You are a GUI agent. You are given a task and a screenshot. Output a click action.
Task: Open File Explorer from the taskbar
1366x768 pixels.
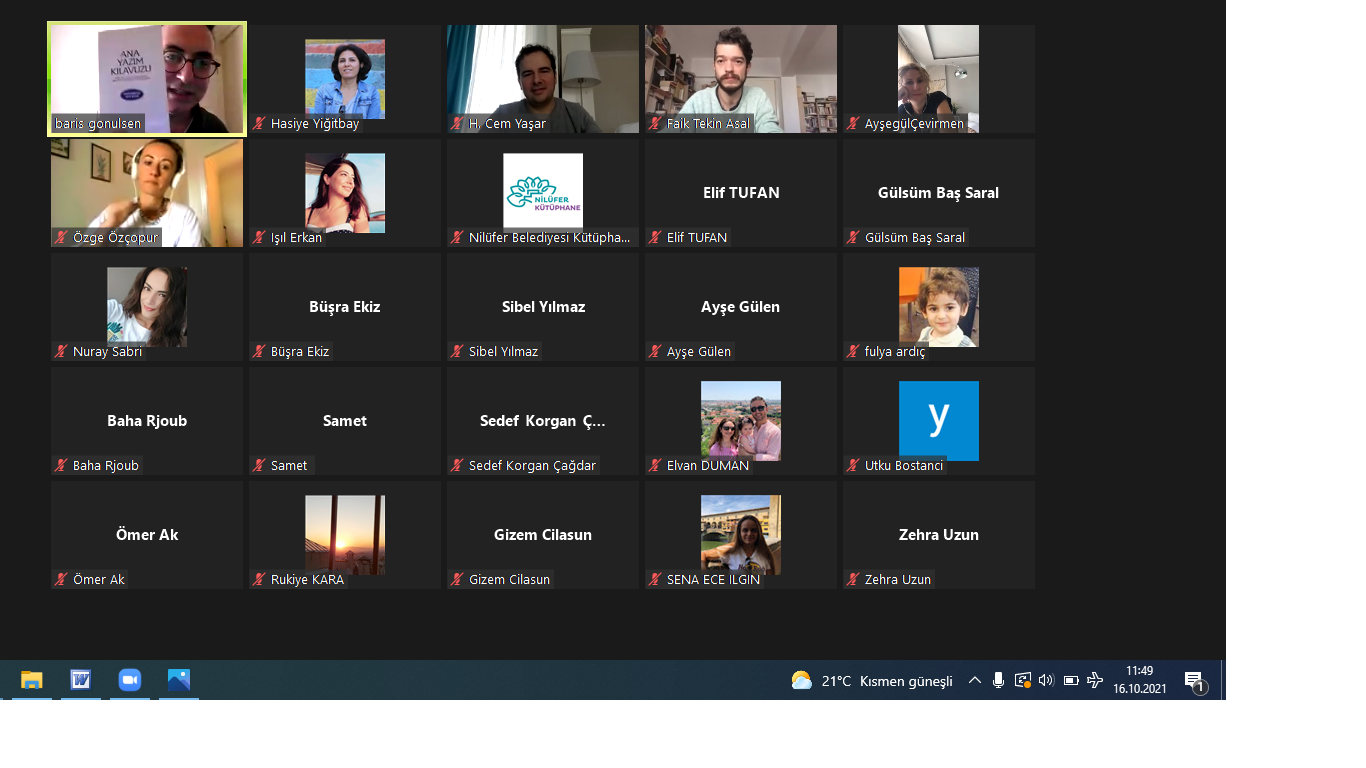32,680
